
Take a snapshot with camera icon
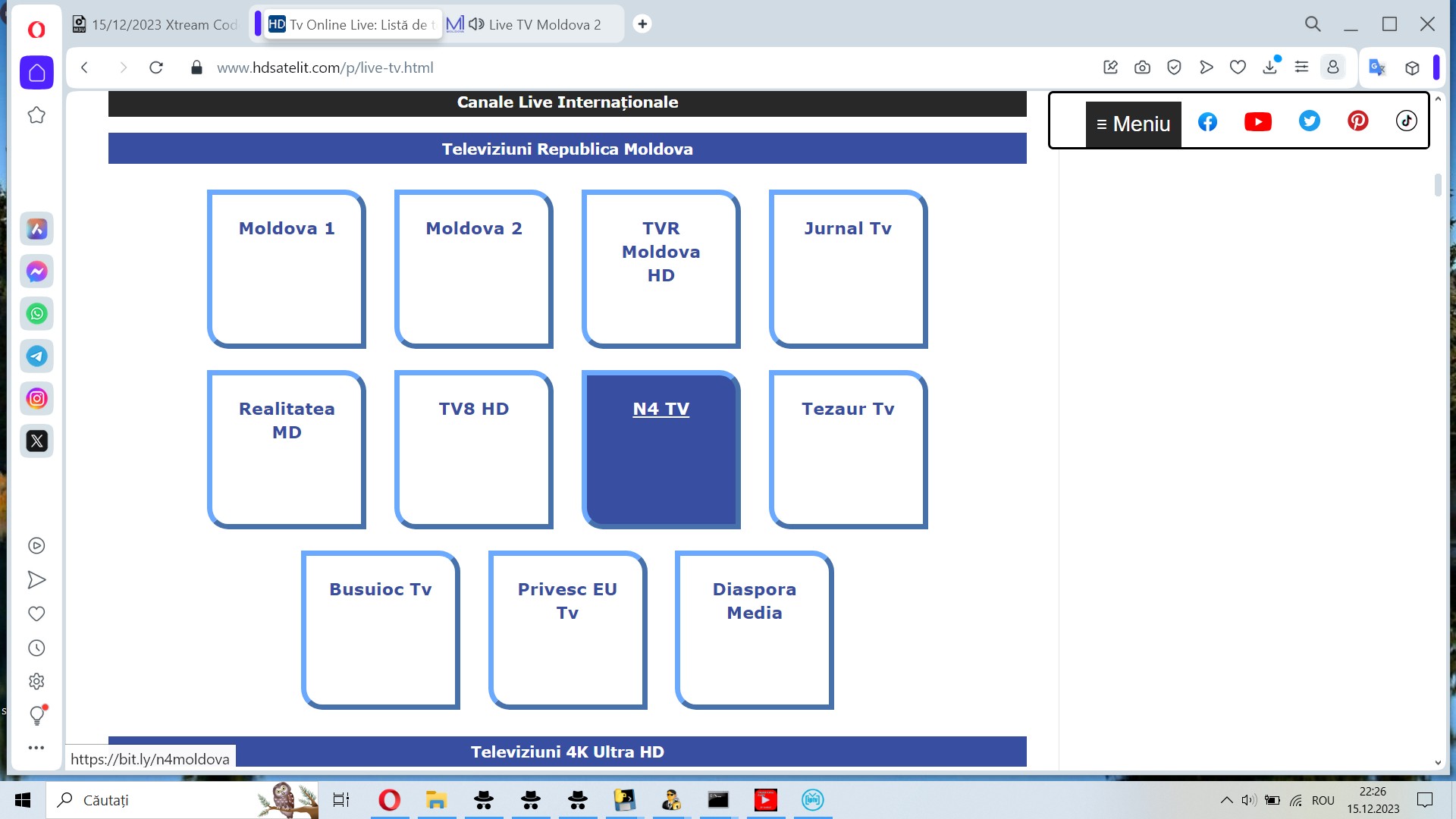1142,67
